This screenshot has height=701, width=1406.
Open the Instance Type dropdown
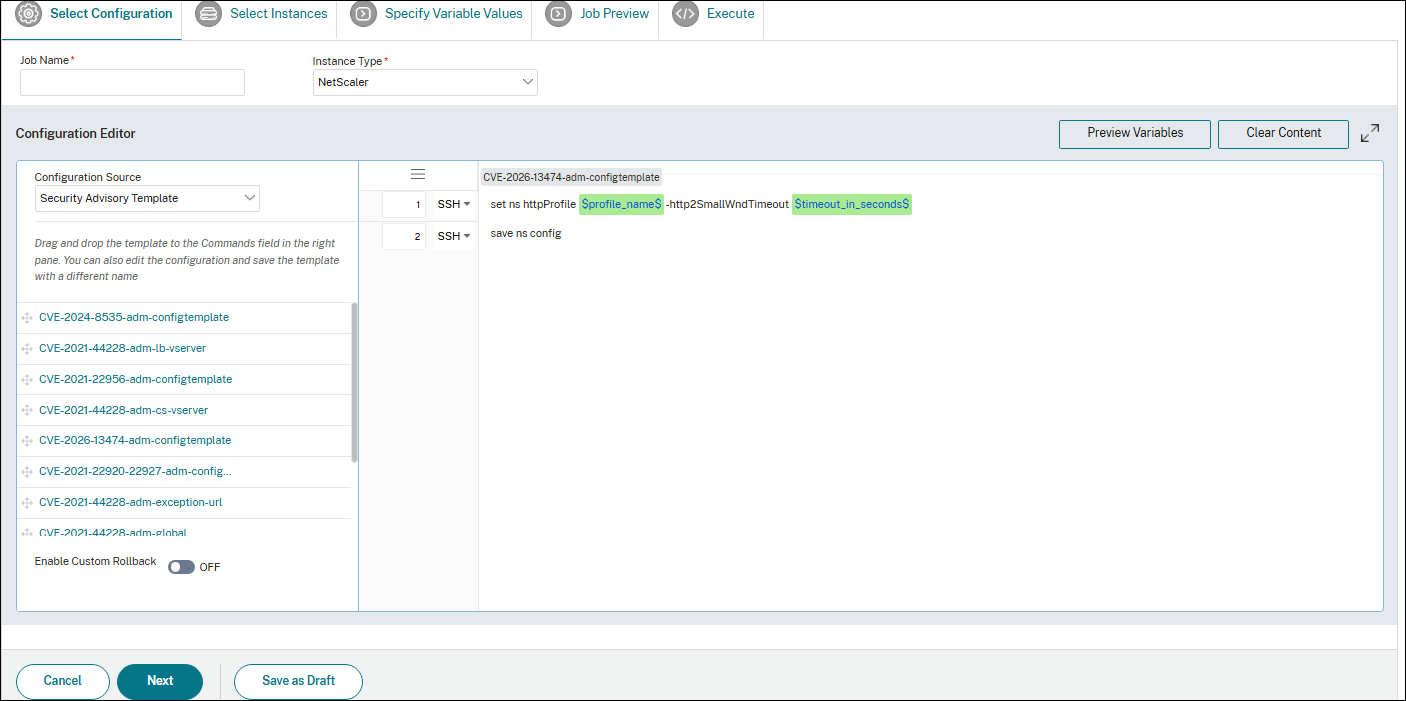click(425, 82)
